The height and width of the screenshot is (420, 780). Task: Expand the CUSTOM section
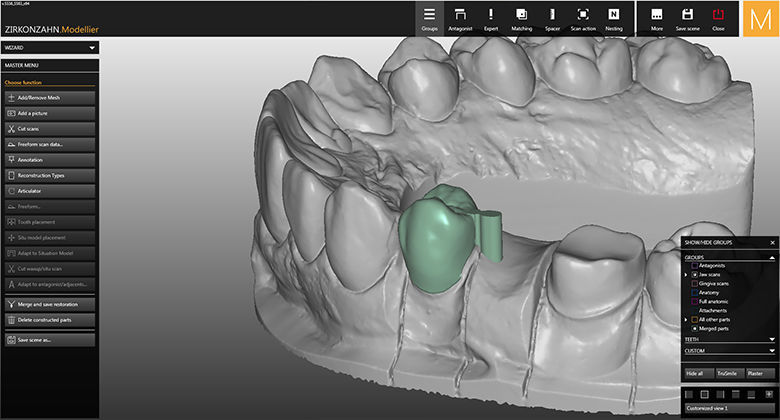coord(772,351)
